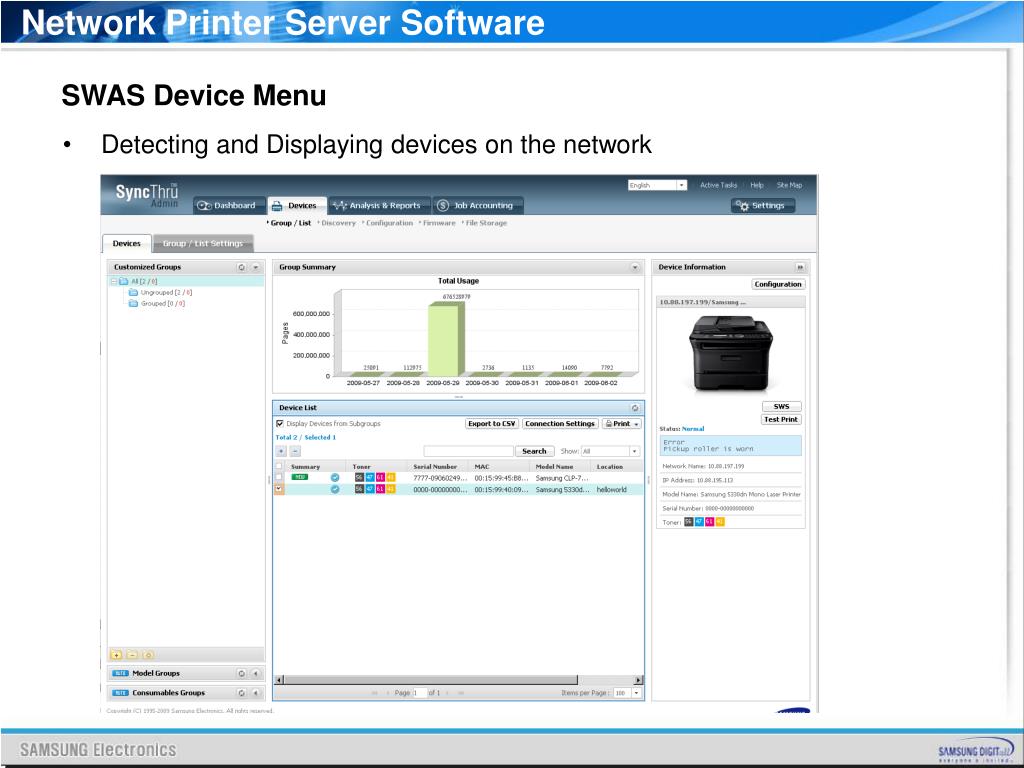Click magenta toner swatch in helloworld row

point(380,489)
